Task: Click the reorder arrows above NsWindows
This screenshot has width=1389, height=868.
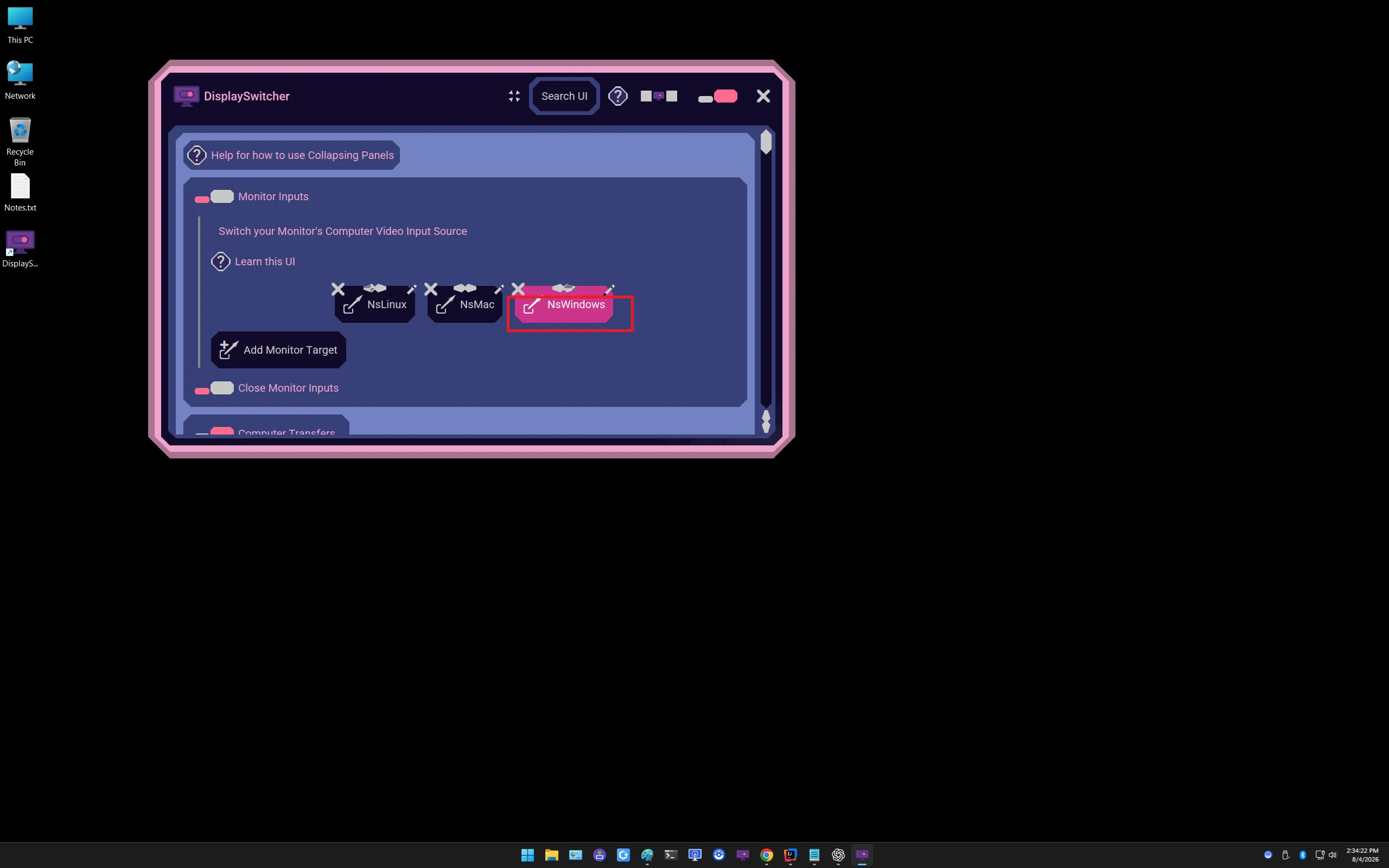Action: pyautogui.click(x=564, y=288)
